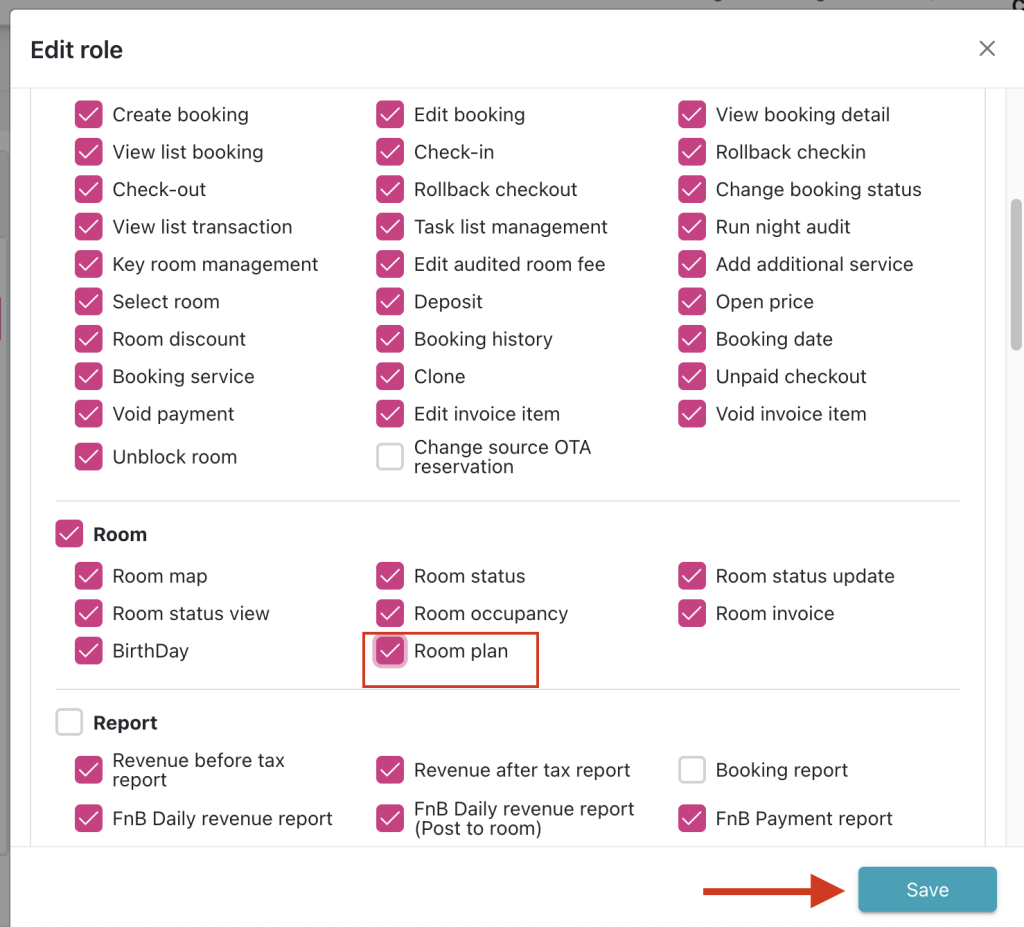Toggle the Unpaid checkout checkbox
This screenshot has height=927, width=1024.
coord(692,377)
